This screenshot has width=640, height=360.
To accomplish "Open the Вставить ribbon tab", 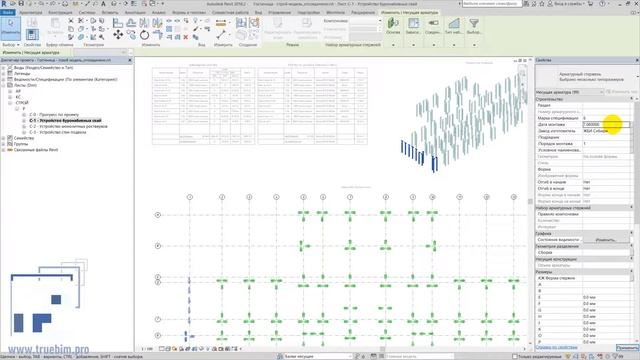I will coord(110,13).
